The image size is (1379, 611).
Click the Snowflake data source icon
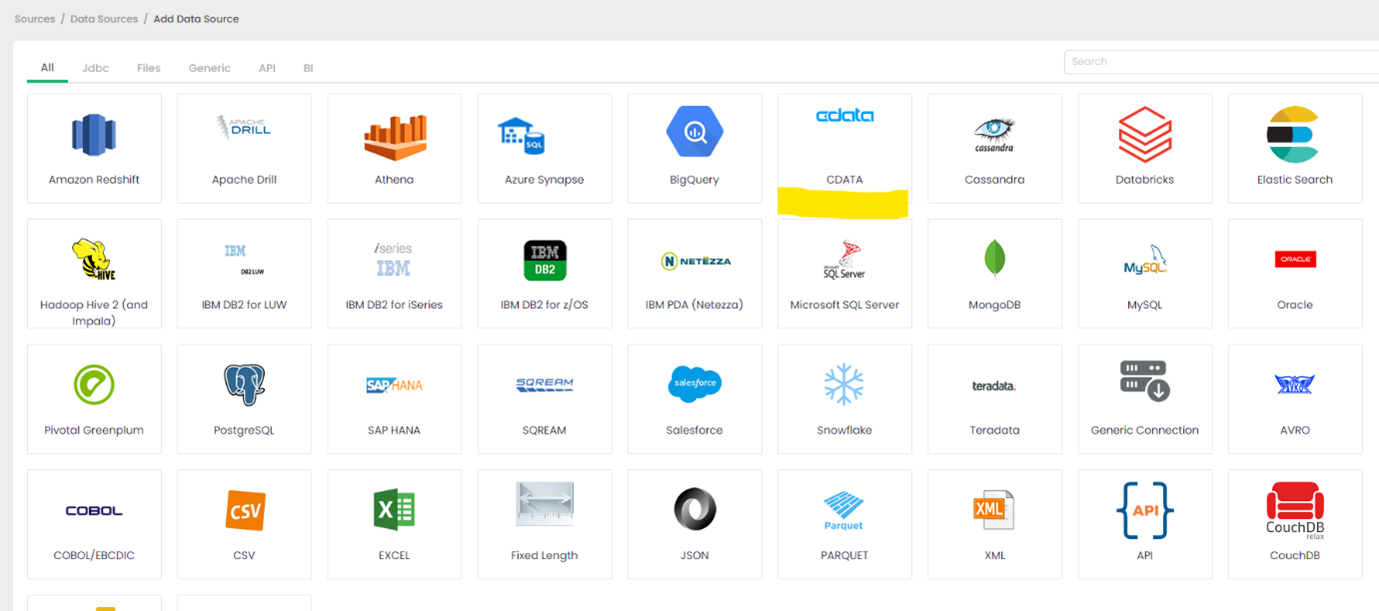844,385
